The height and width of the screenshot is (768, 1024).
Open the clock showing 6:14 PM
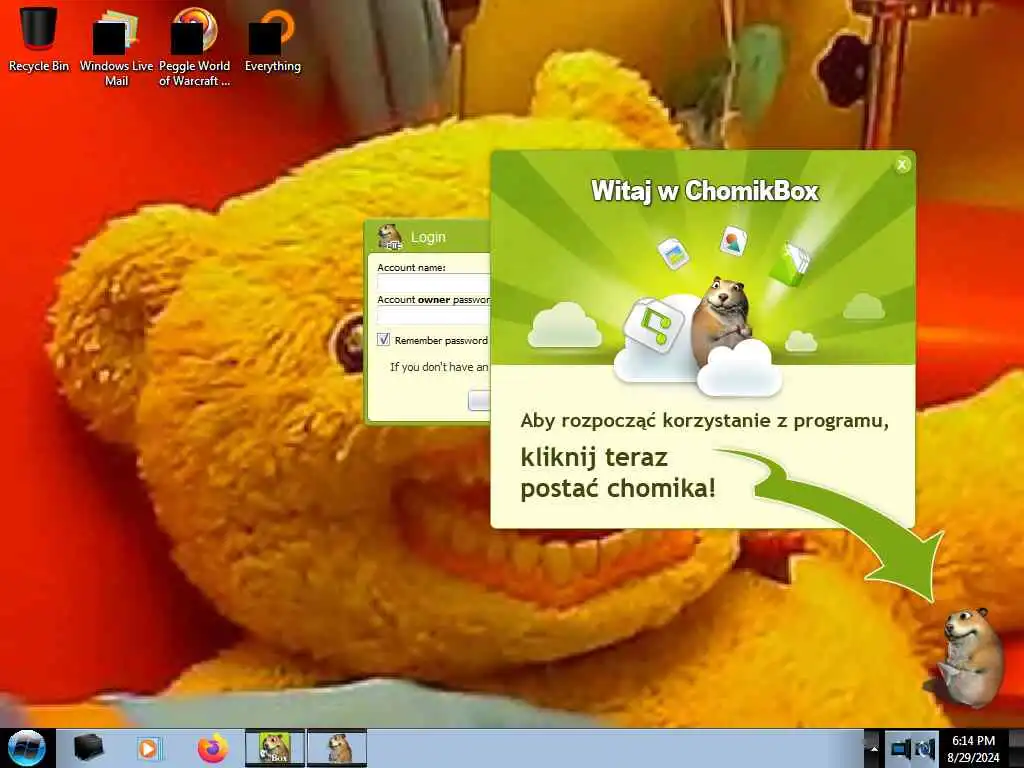click(973, 749)
